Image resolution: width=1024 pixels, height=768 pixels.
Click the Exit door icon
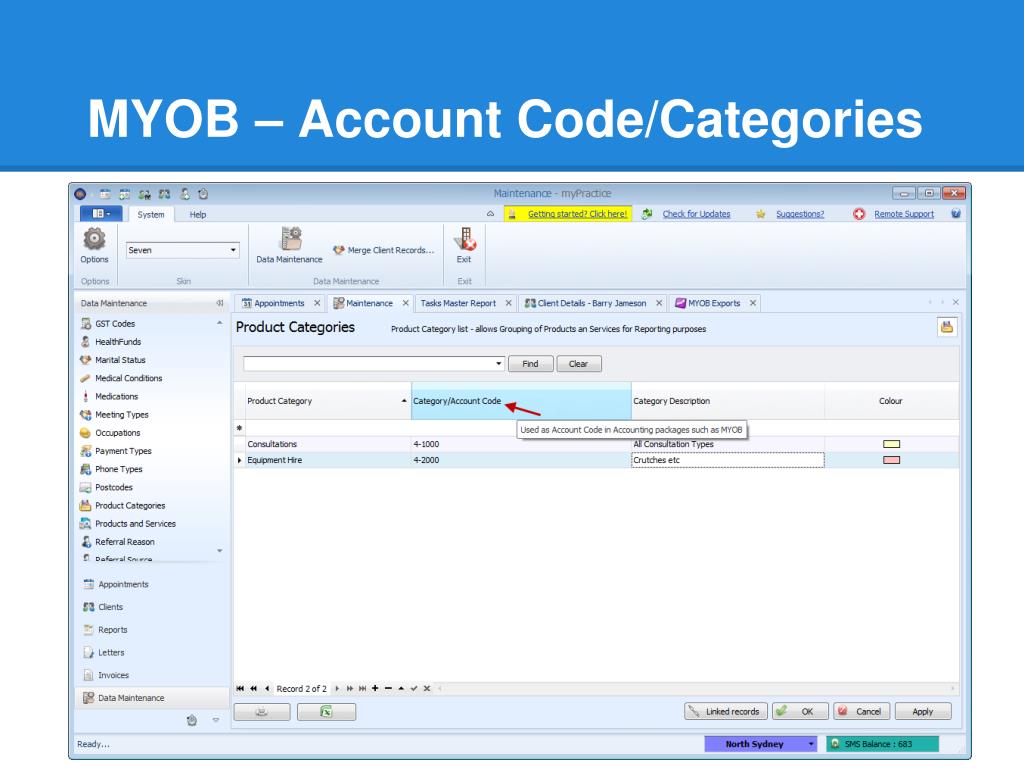464,246
